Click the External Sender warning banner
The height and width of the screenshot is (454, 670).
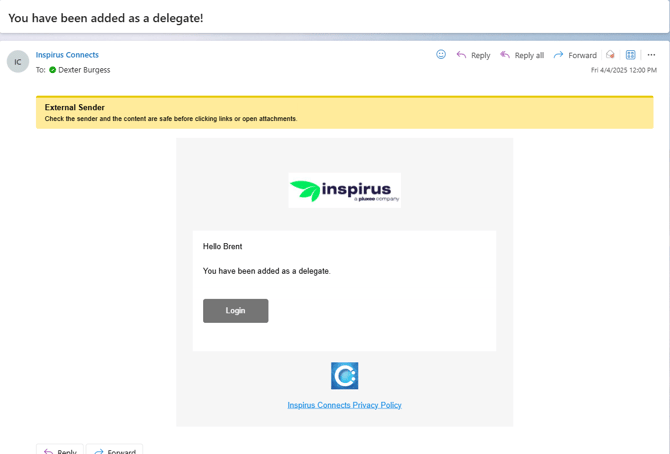344,112
